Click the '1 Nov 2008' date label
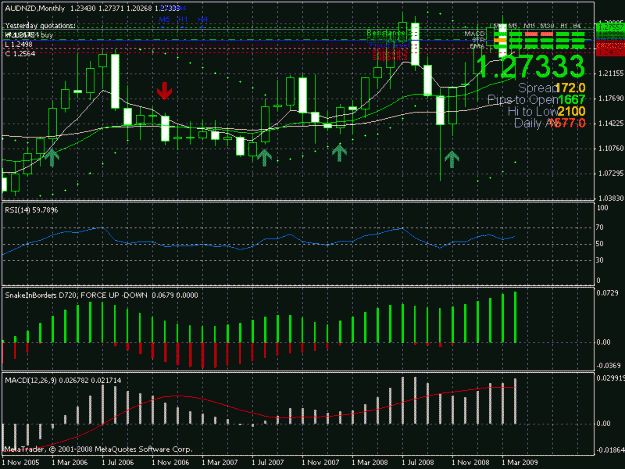Screen dimensions: 625x469 (x=470, y=463)
